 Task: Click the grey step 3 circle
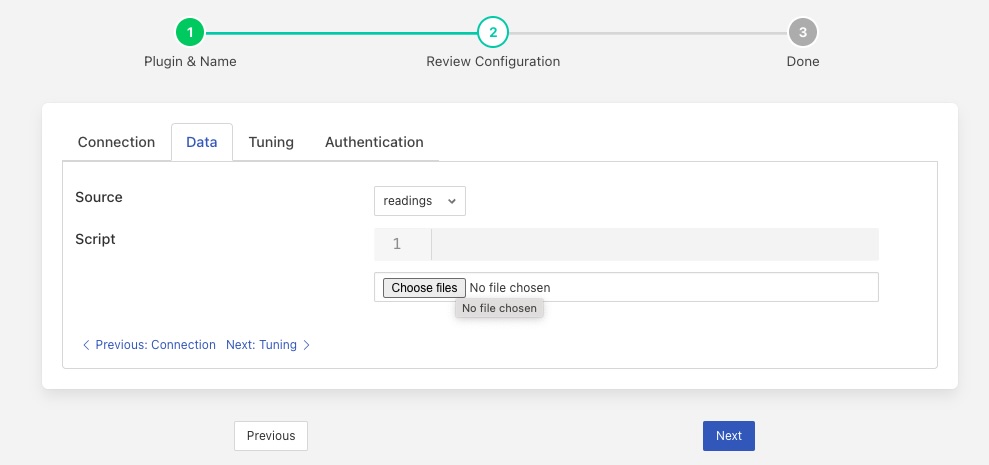point(802,33)
